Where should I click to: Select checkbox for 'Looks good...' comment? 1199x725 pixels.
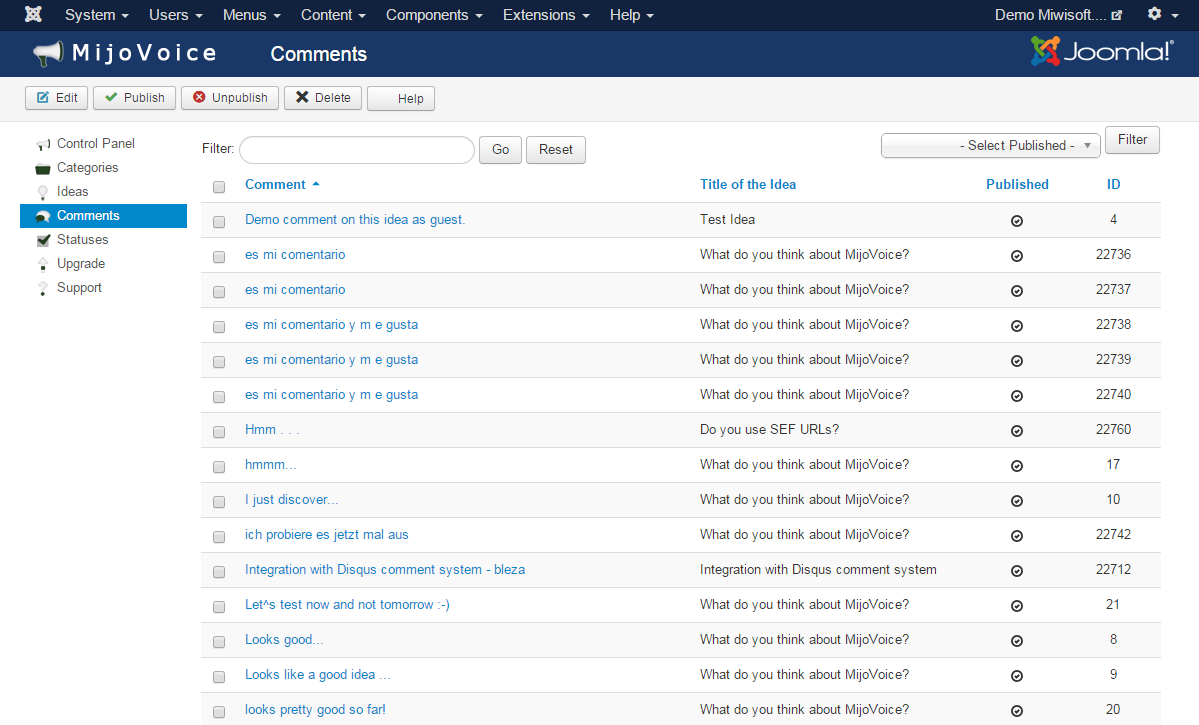219,642
